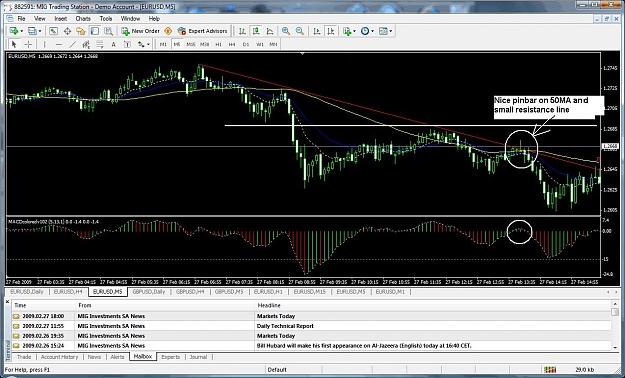This screenshot has width=625, height=378.
Task: Open the Insert menu
Action: coord(61,19)
